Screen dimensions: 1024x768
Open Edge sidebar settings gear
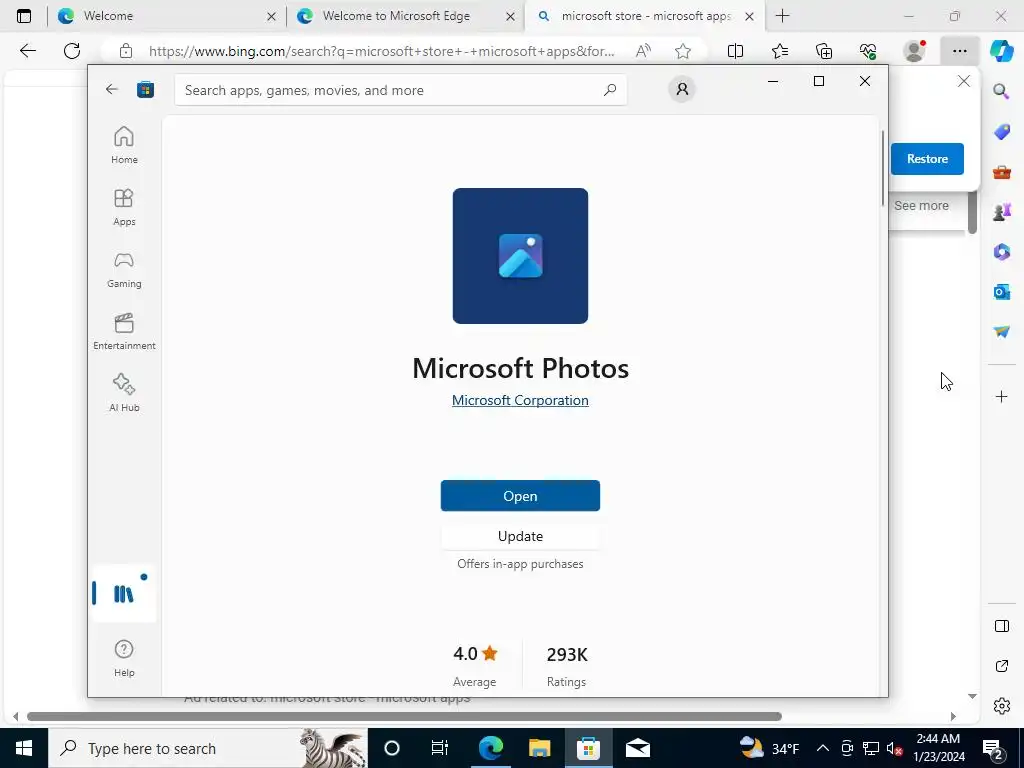[1001, 706]
